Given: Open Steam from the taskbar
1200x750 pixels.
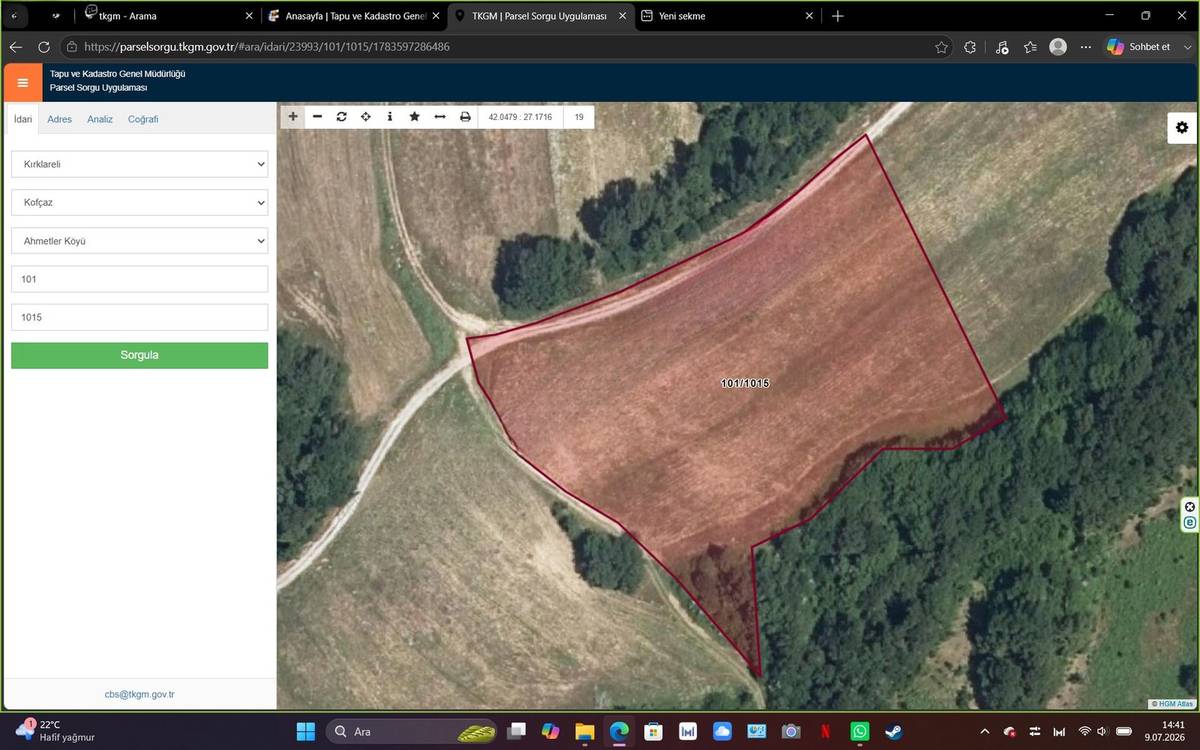Looking at the screenshot, I should pos(893,731).
